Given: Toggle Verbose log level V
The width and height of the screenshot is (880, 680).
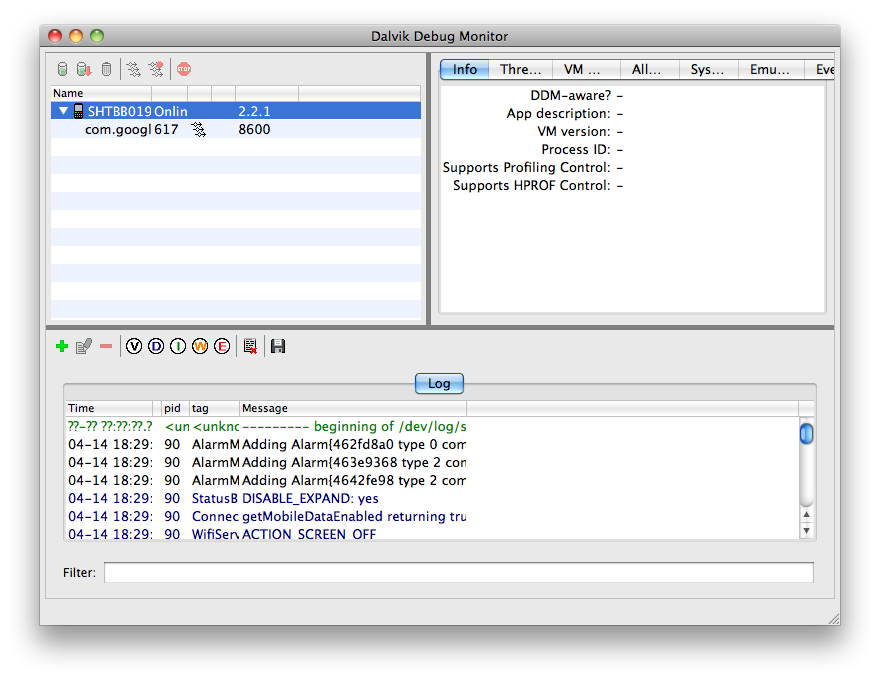Looking at the screenshot, I should pyautogui.click(x=134, y=346).
